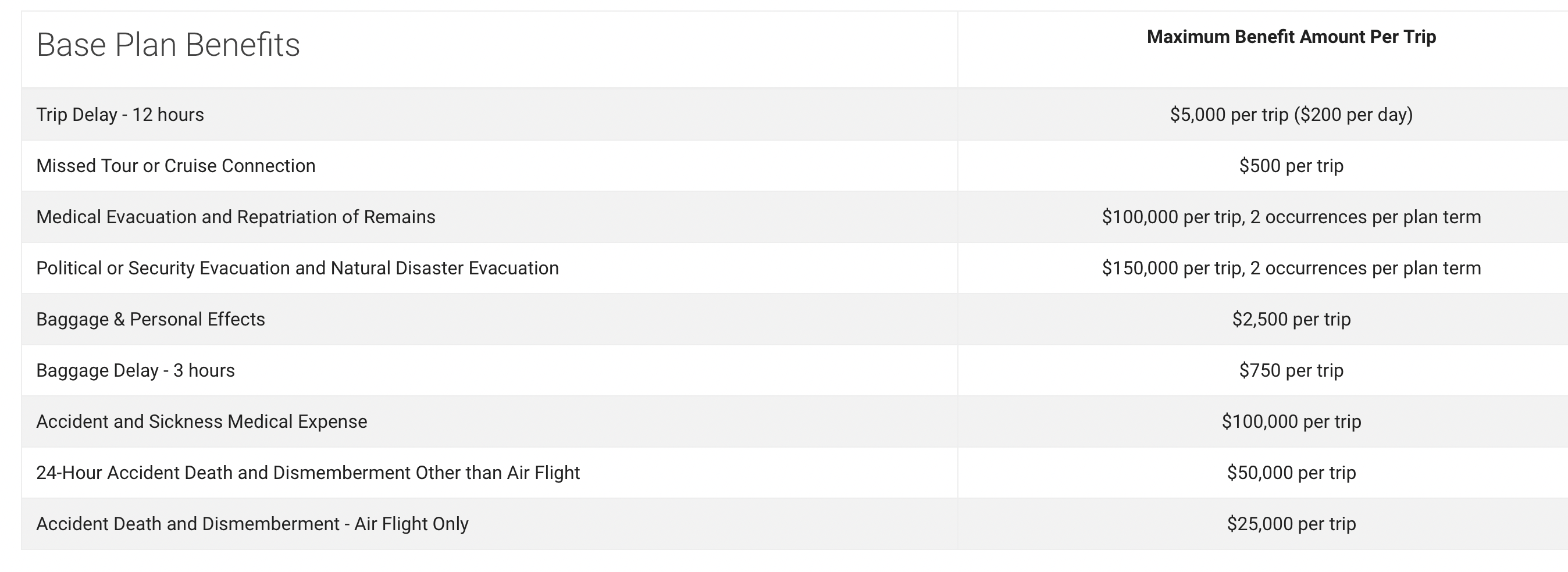Screen dimensions: 1568x572
Task: Click the Base Plan Benefits heading
Action: pyautogui.click(x=168, y=45)
